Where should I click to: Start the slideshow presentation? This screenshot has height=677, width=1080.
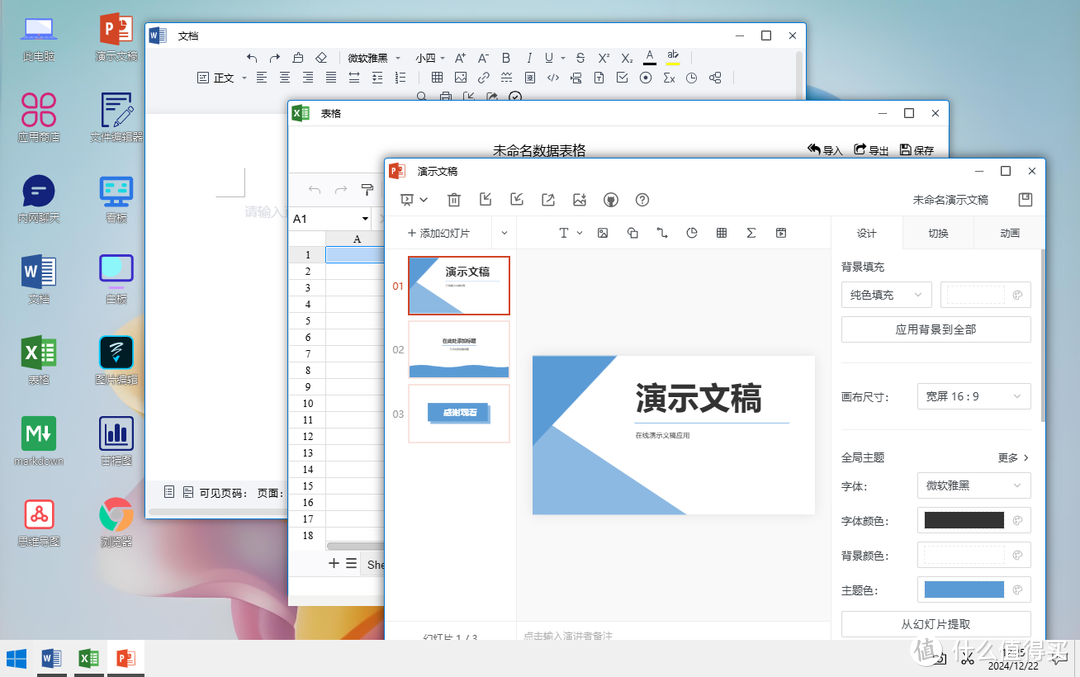coord(408,198)
